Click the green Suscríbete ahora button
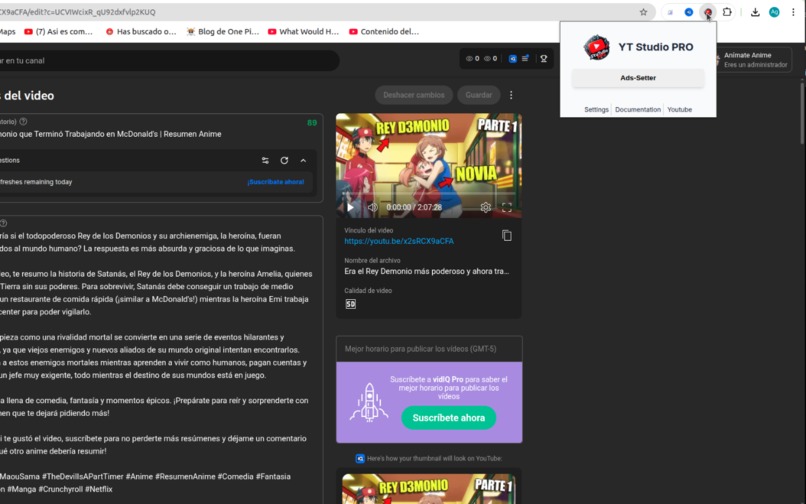 pos(449,418)
